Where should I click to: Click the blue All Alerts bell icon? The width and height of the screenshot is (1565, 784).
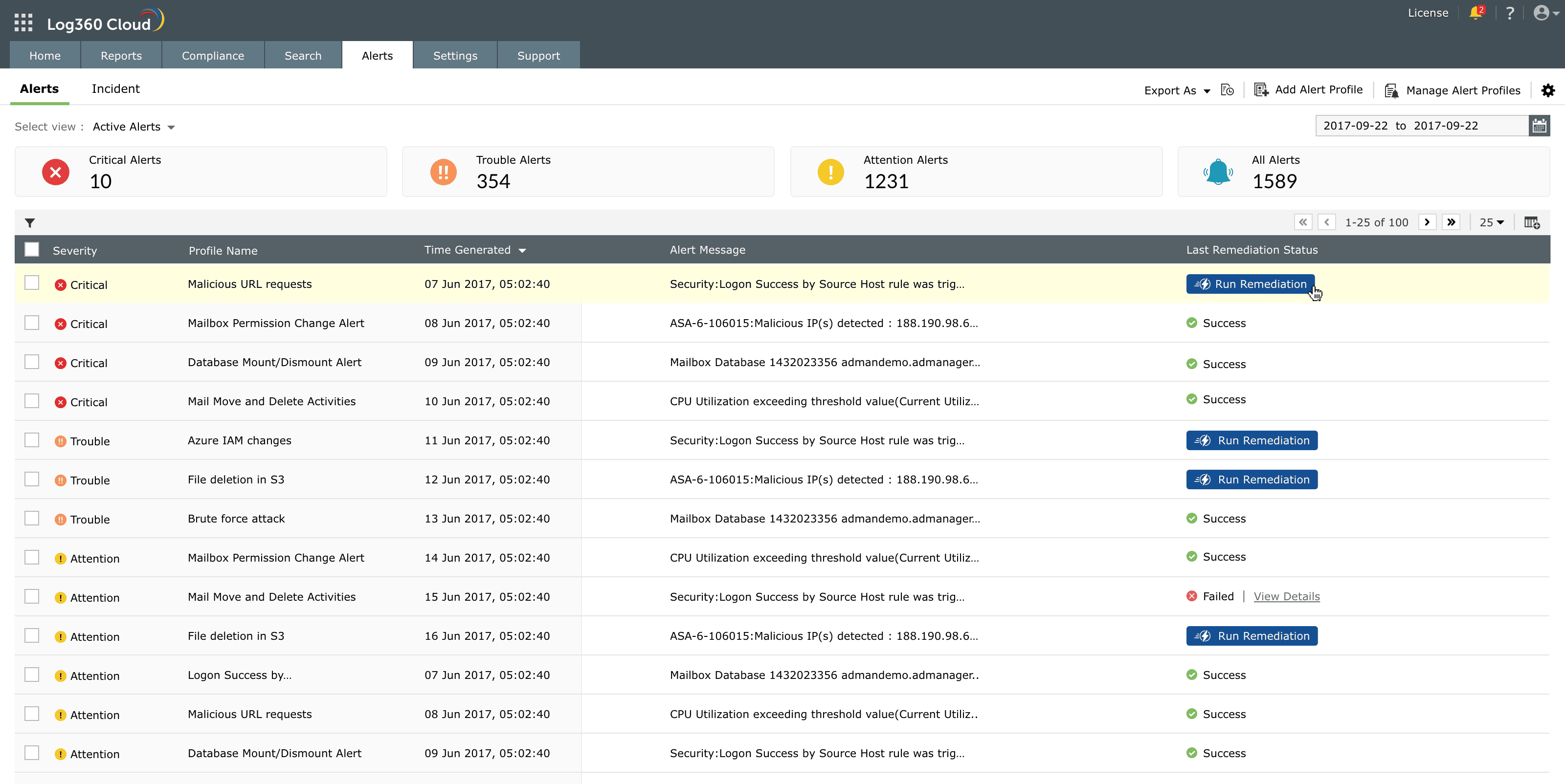pyautogui.click(x=1218, y=172)
